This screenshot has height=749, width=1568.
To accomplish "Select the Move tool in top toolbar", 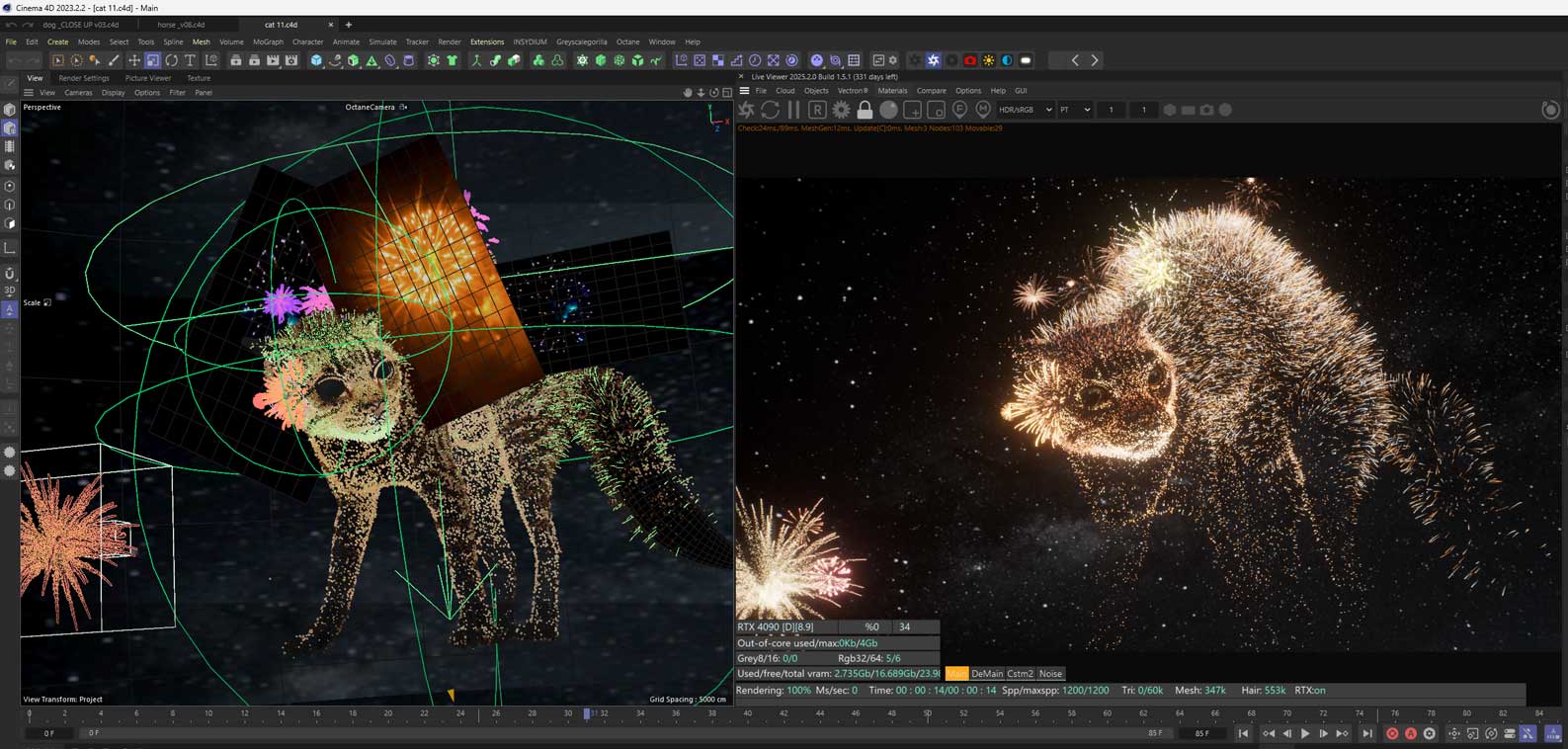I will click(134, 60).
